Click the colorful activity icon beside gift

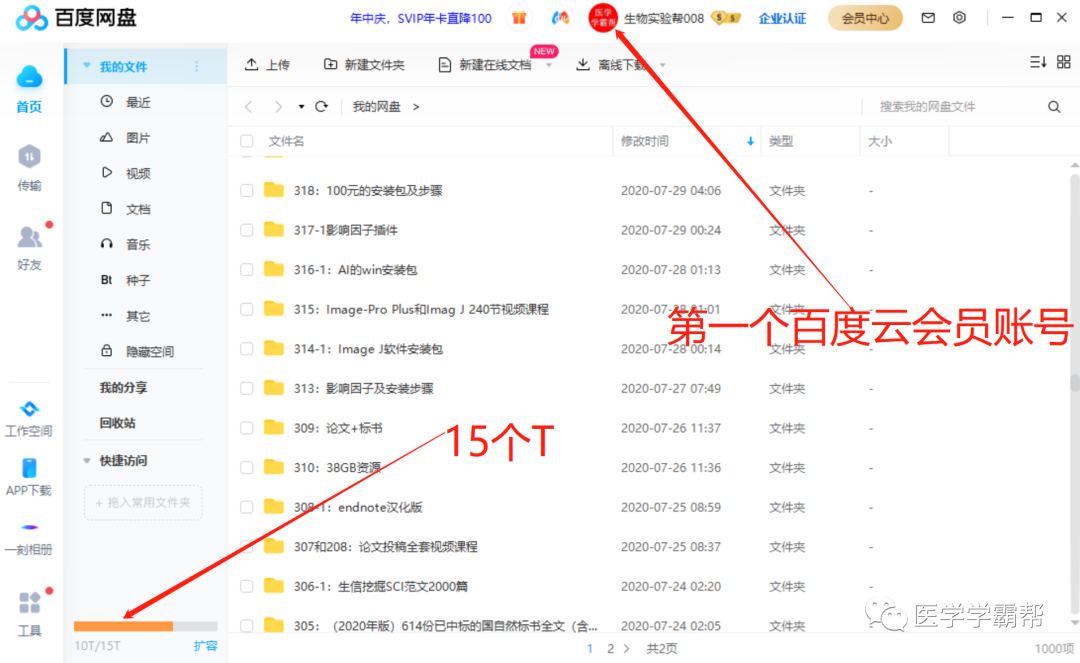click(561, 18)
